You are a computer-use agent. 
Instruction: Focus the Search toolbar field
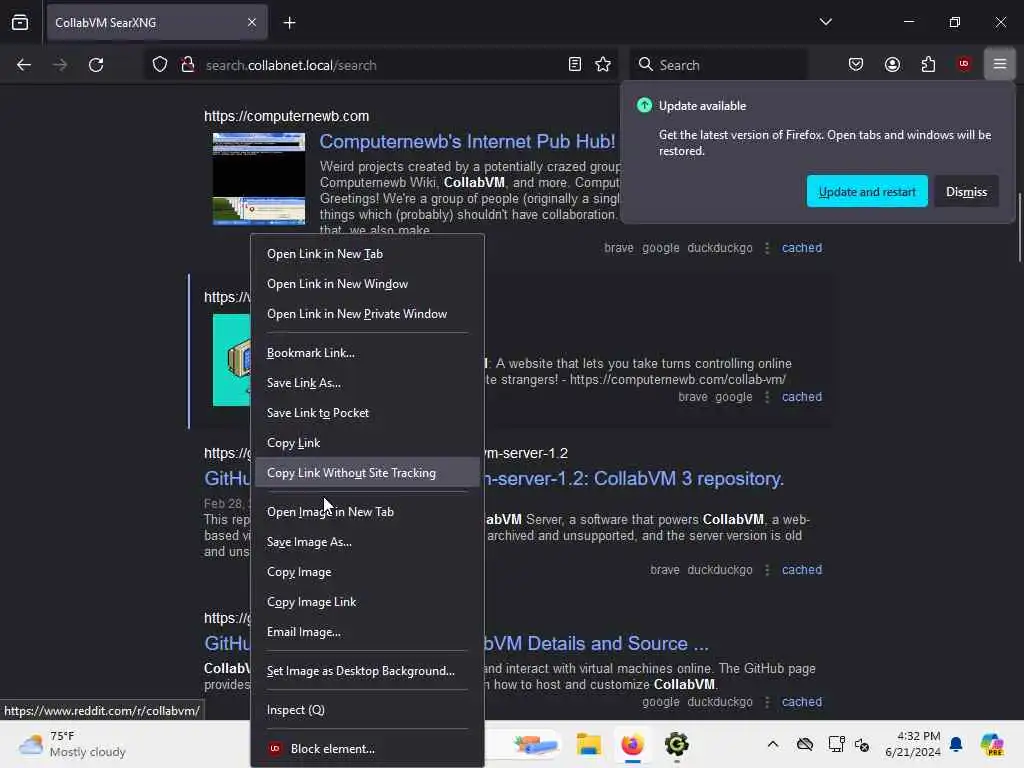coord(718,65)
